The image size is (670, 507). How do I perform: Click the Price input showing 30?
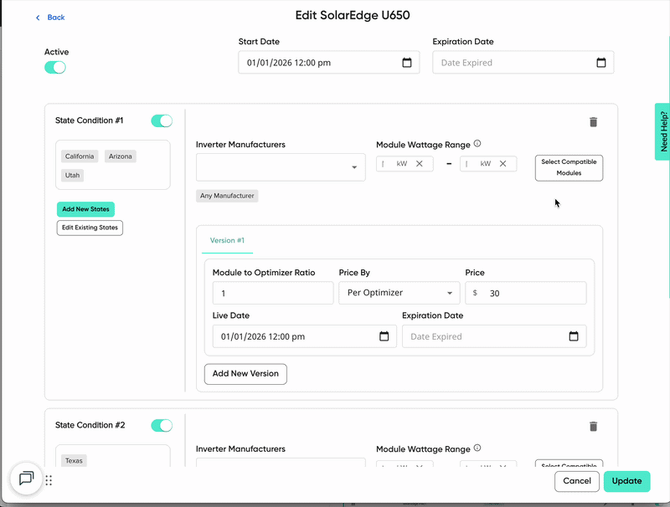(x=526, y=293)
